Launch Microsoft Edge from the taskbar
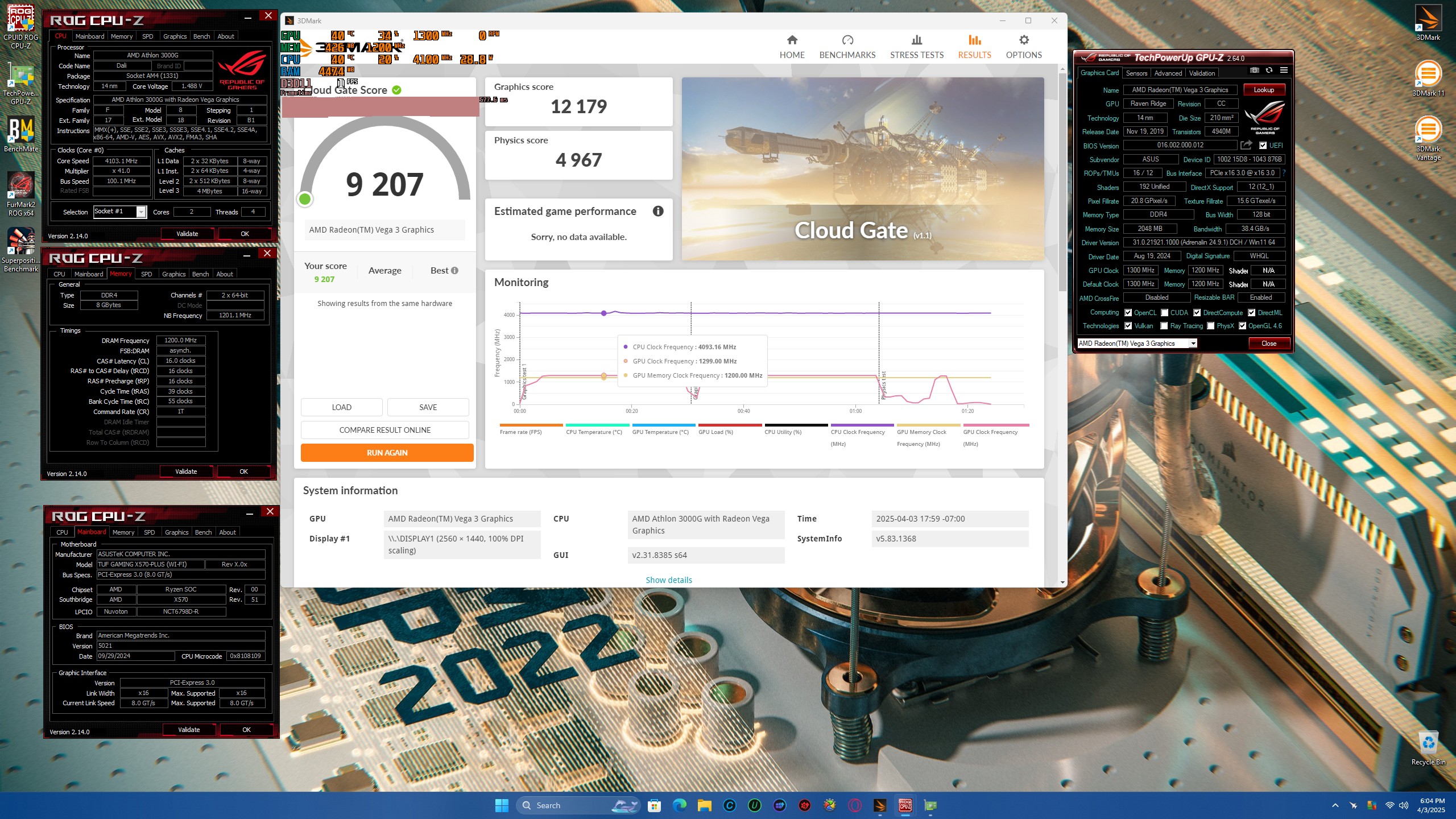 coord(679,805)
